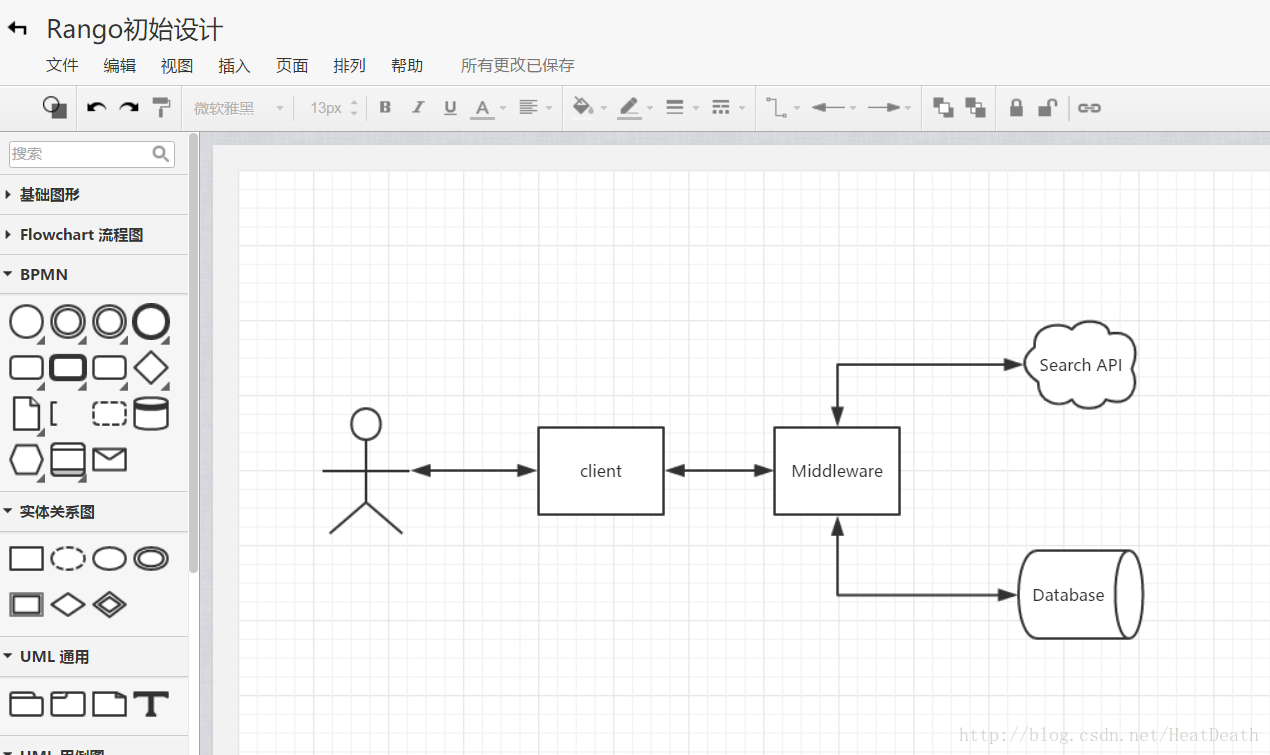
Task: Open the 文件 menu
Action: [62, 66]
